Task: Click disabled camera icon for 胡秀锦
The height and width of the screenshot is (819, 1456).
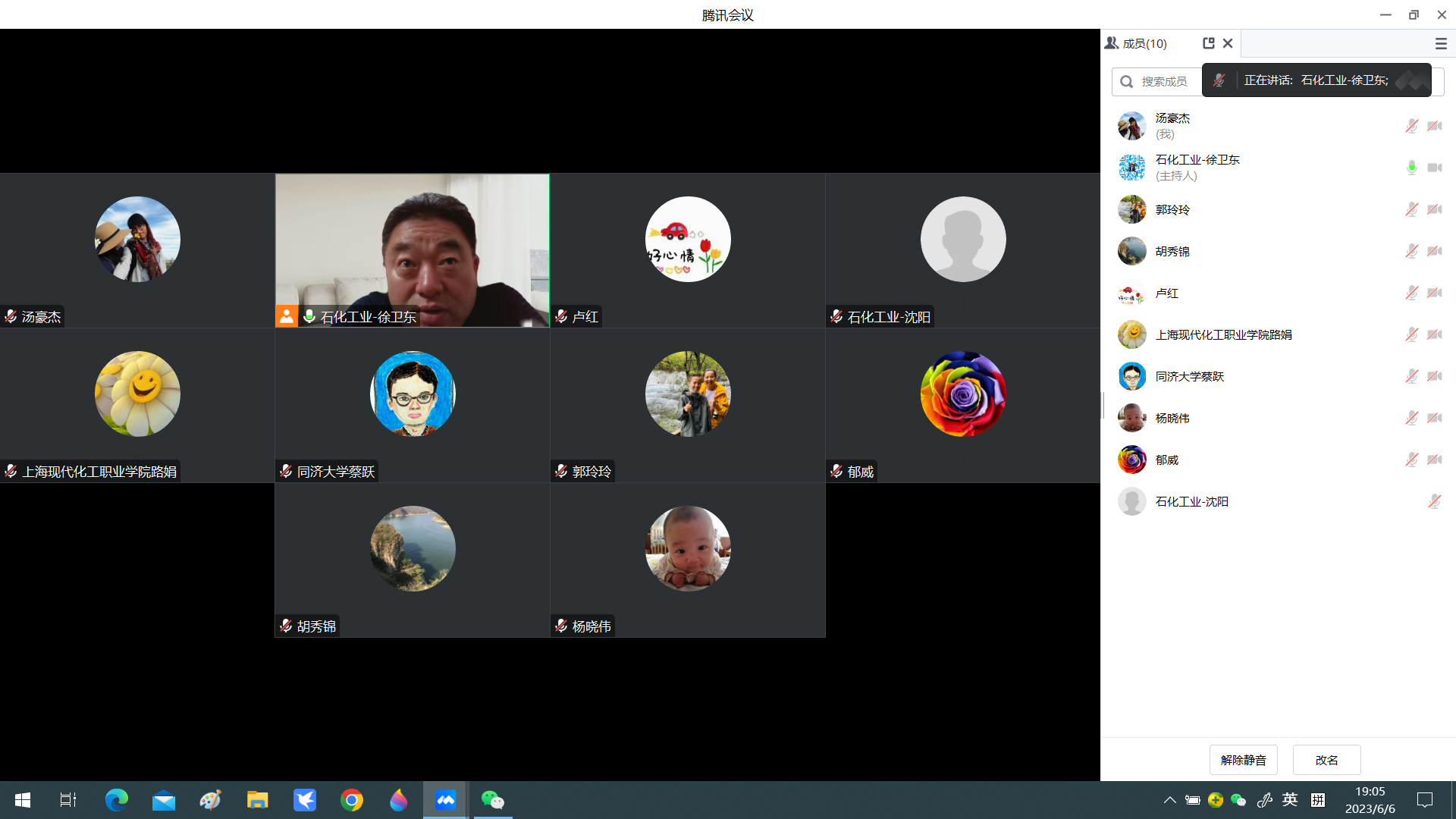Action: [x=1434, y=251]
